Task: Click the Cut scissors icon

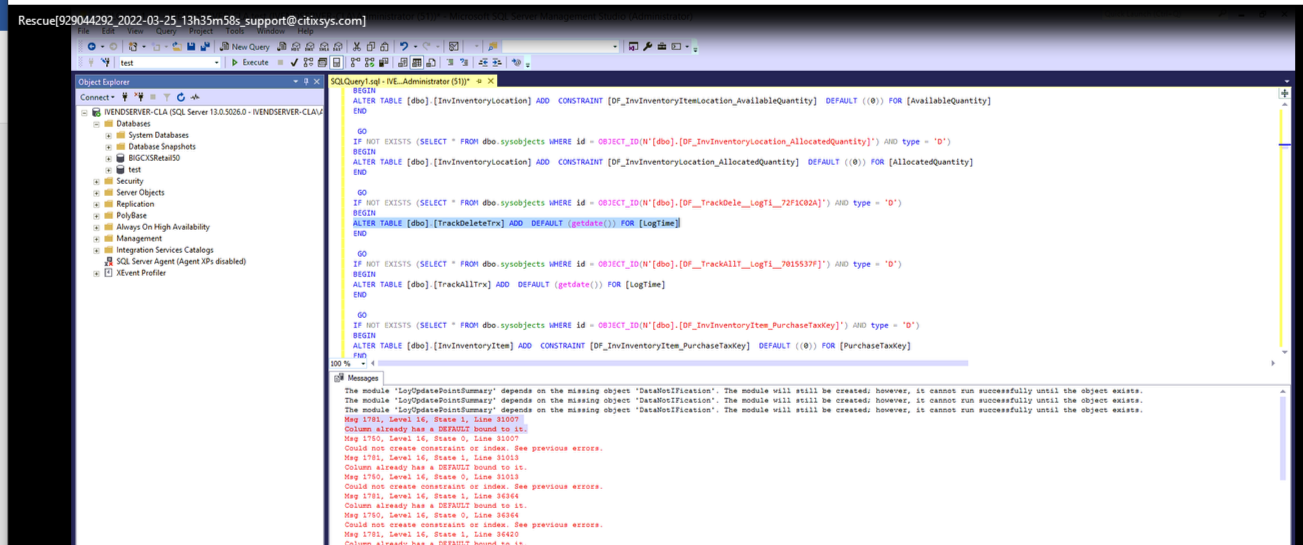Action: click(x=356, y=46)
